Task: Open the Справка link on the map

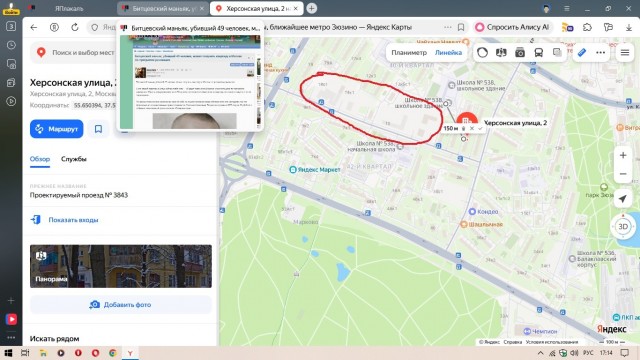Action: click(513, 342)
